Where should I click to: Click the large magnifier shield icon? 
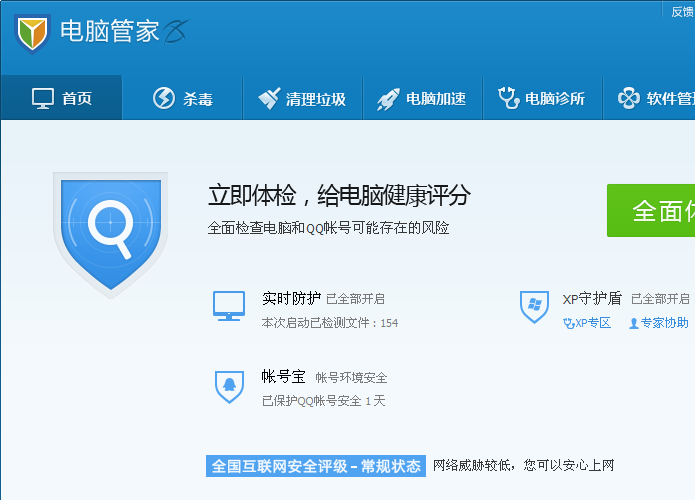coord(110,232)
